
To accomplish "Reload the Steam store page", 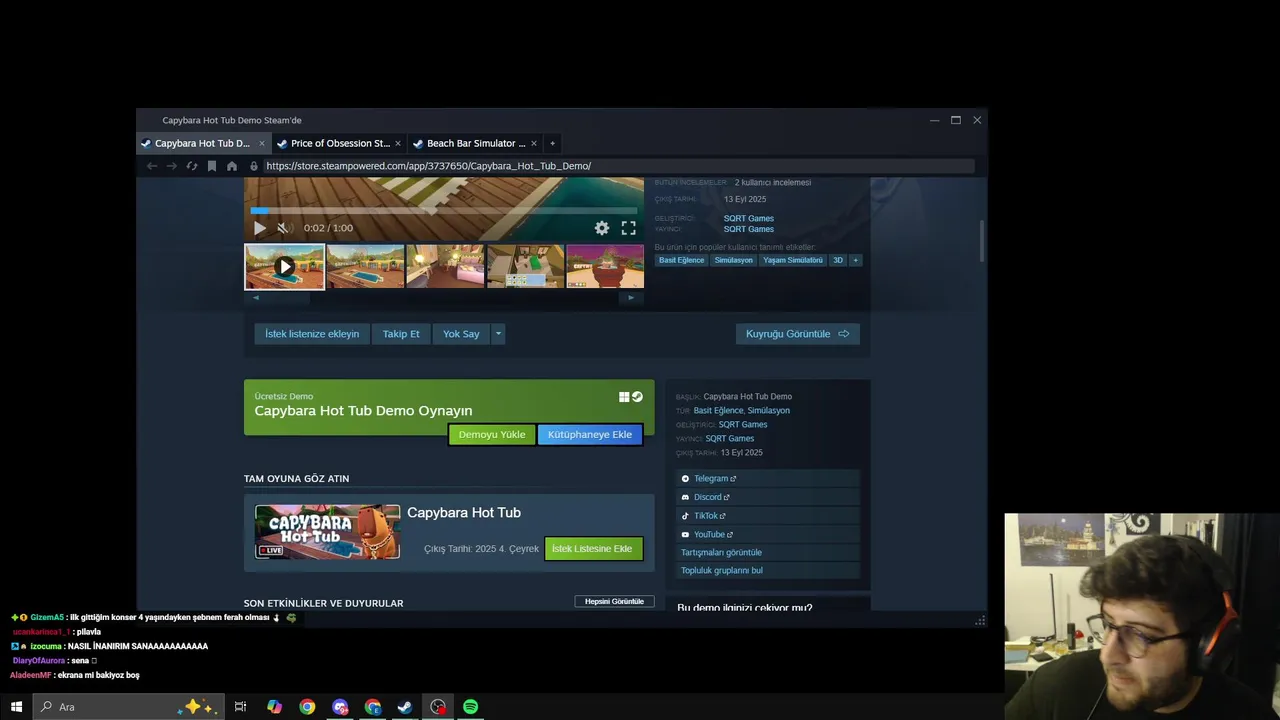I will [x=192, y=166].
